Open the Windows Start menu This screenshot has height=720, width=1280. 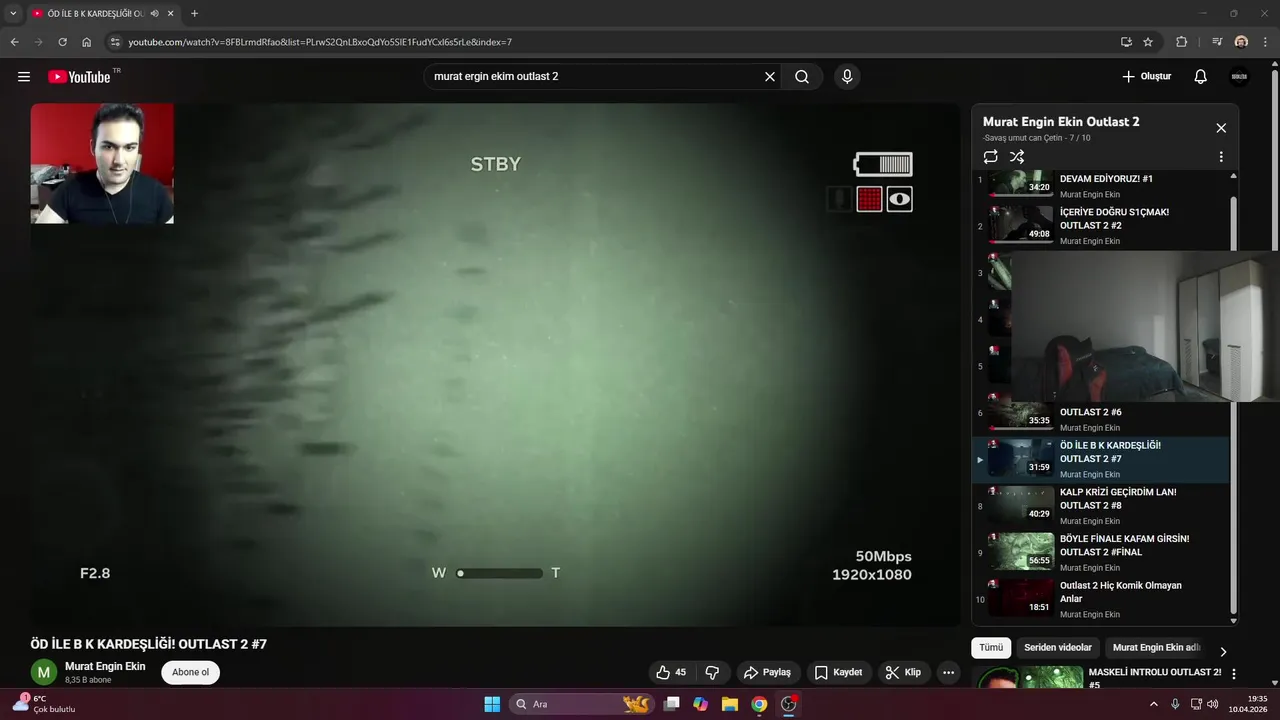(492, 704)
